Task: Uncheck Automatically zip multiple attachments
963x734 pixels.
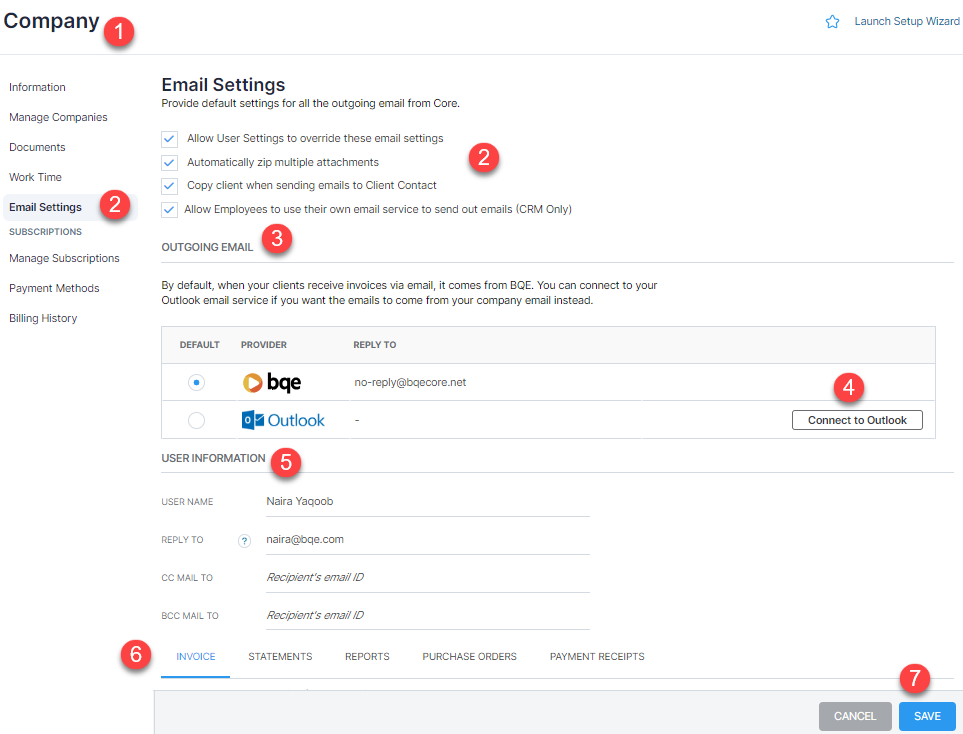Action: point(170,163)
